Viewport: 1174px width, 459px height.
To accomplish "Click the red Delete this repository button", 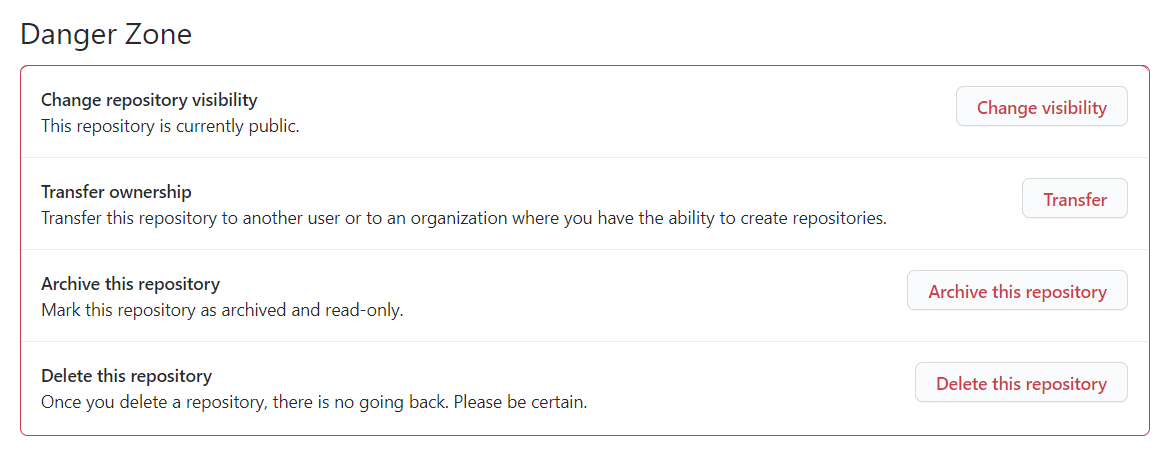I will pos(1021,383).
